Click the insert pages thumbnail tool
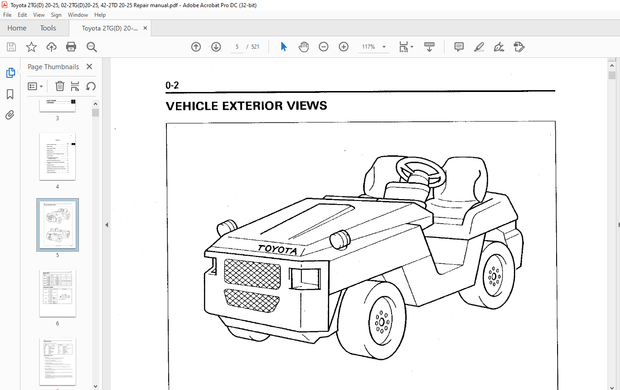 point(75,86)
